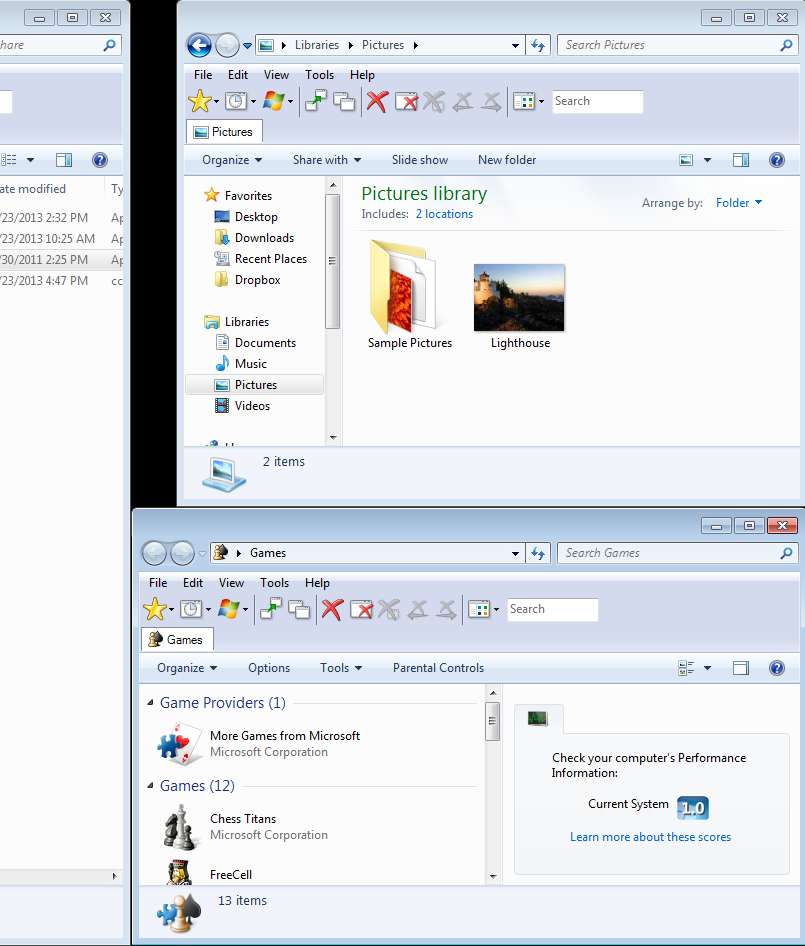Image resolution: width=805 pixels, height=946 pixels.
Task: Open the Arrange by Folder dropdown
Action: click(739, 203)
